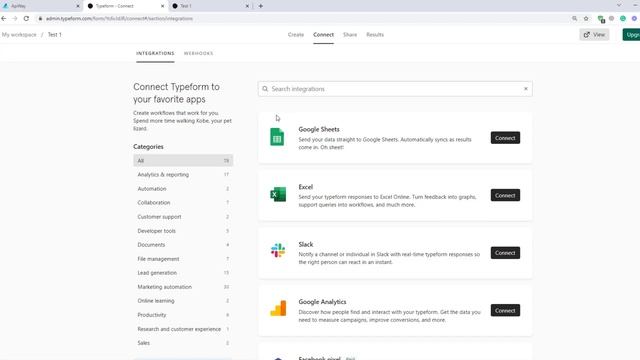Open a new browser tab with plus icon
The height and width of the screenshot is (360, 640).
click(260, 6)
